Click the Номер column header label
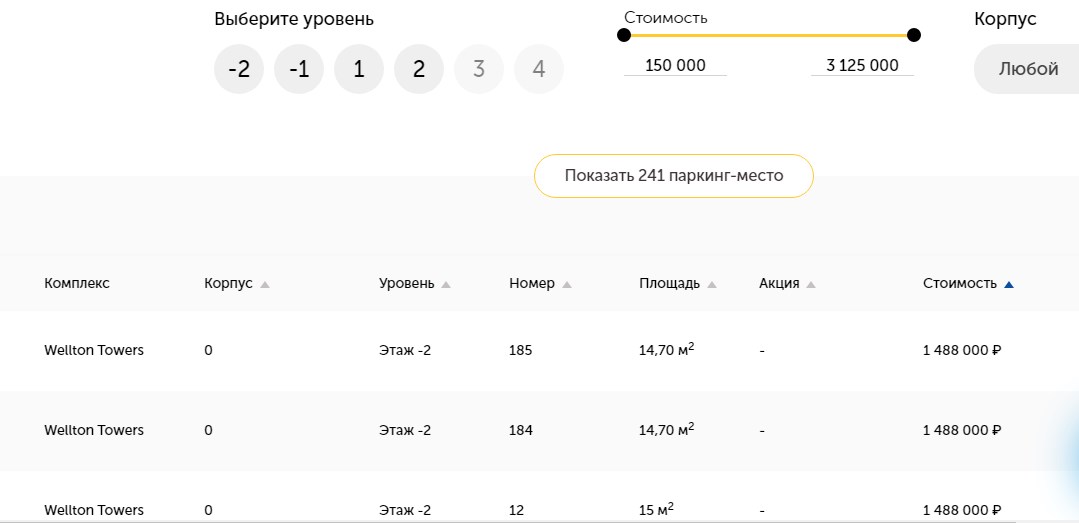Screen dimensions: 1079x523 [x=532, y=284]
